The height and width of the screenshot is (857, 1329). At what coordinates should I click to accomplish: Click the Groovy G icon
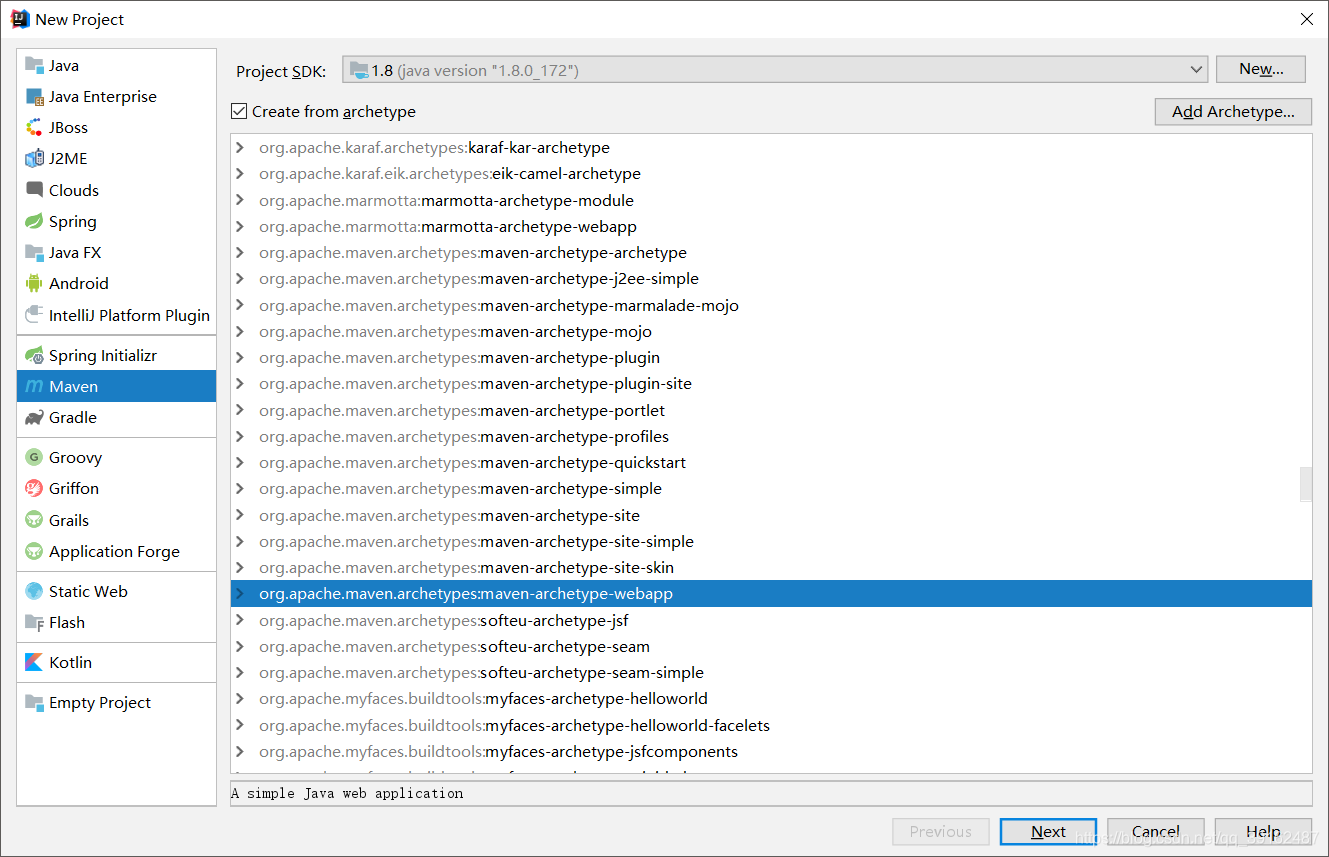[x=34, y=457]
